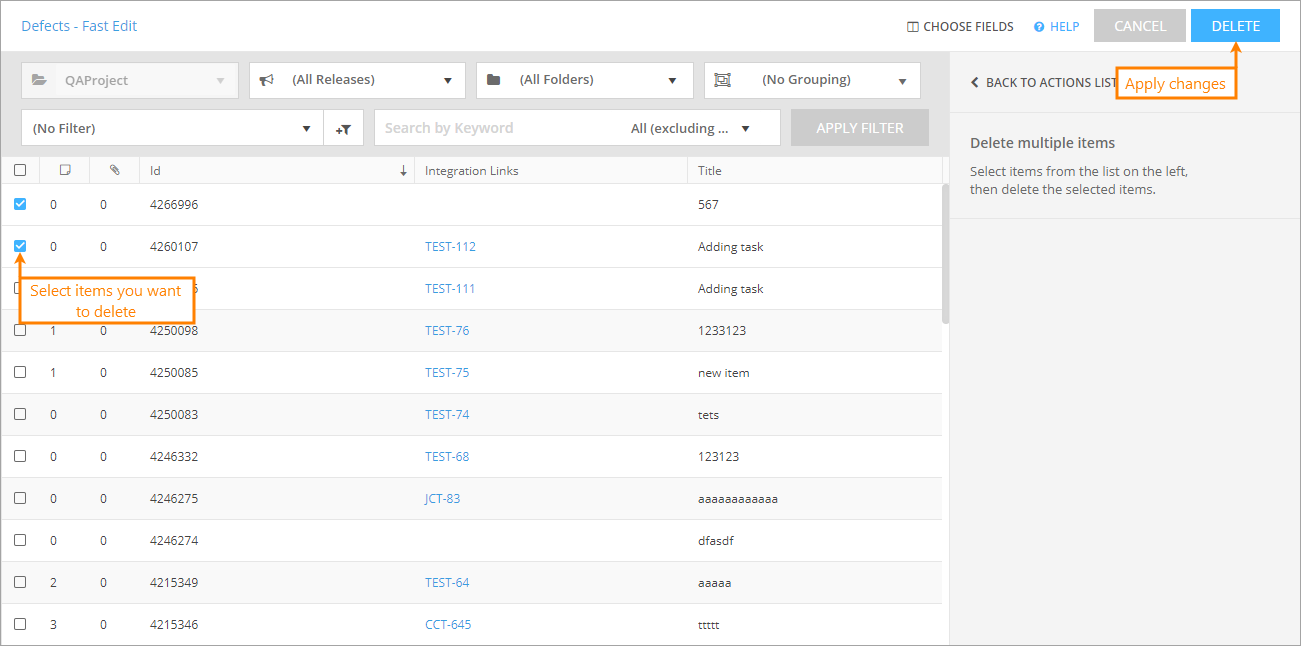
Task: Toggle the select-all checkbox in table header
Action: coord(20,171)
